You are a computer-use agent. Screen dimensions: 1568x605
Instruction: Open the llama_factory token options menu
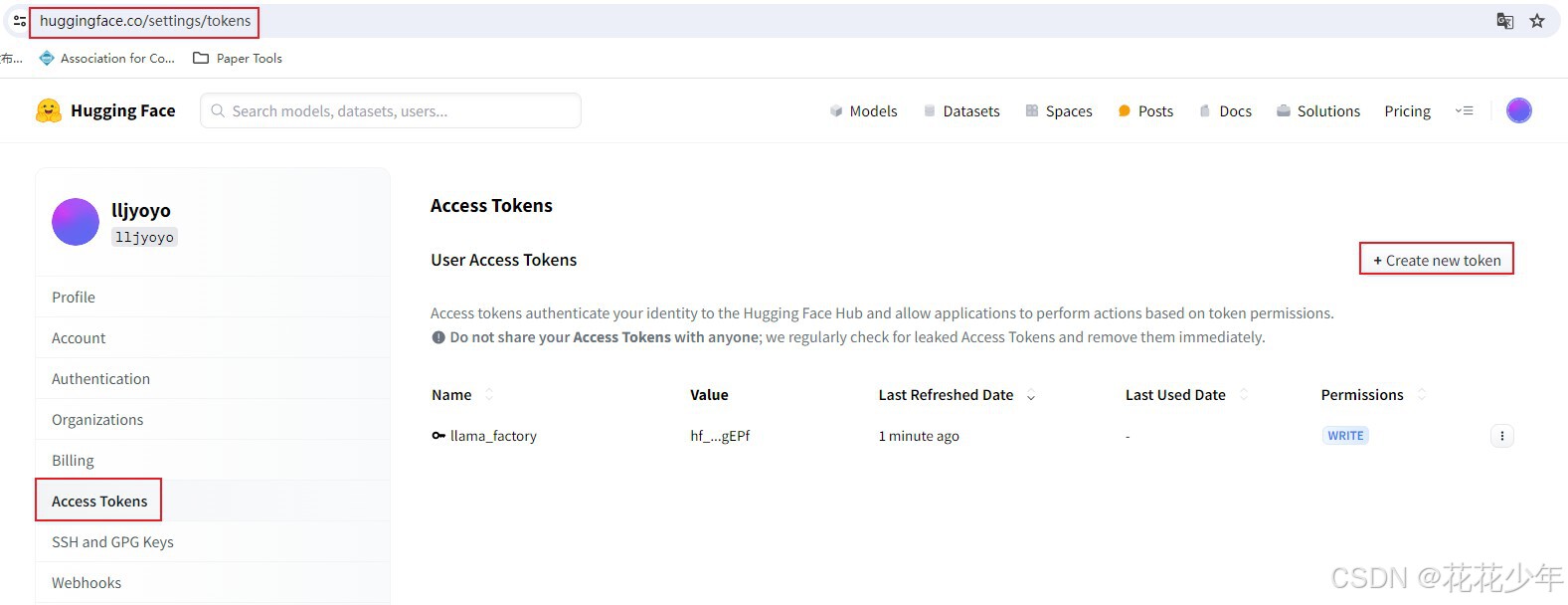(x=1501, y=436)
